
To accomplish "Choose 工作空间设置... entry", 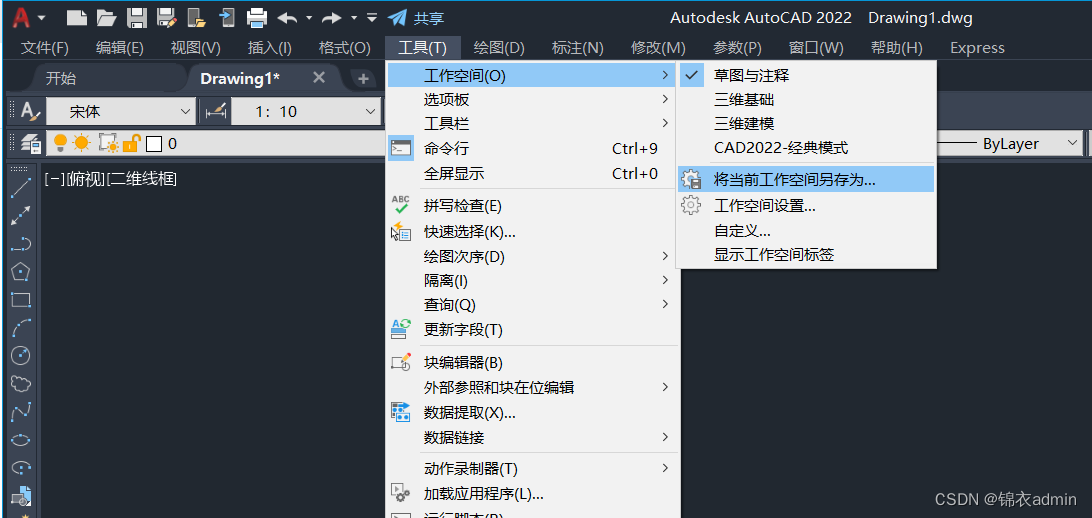I will click(x=804, y=205).
